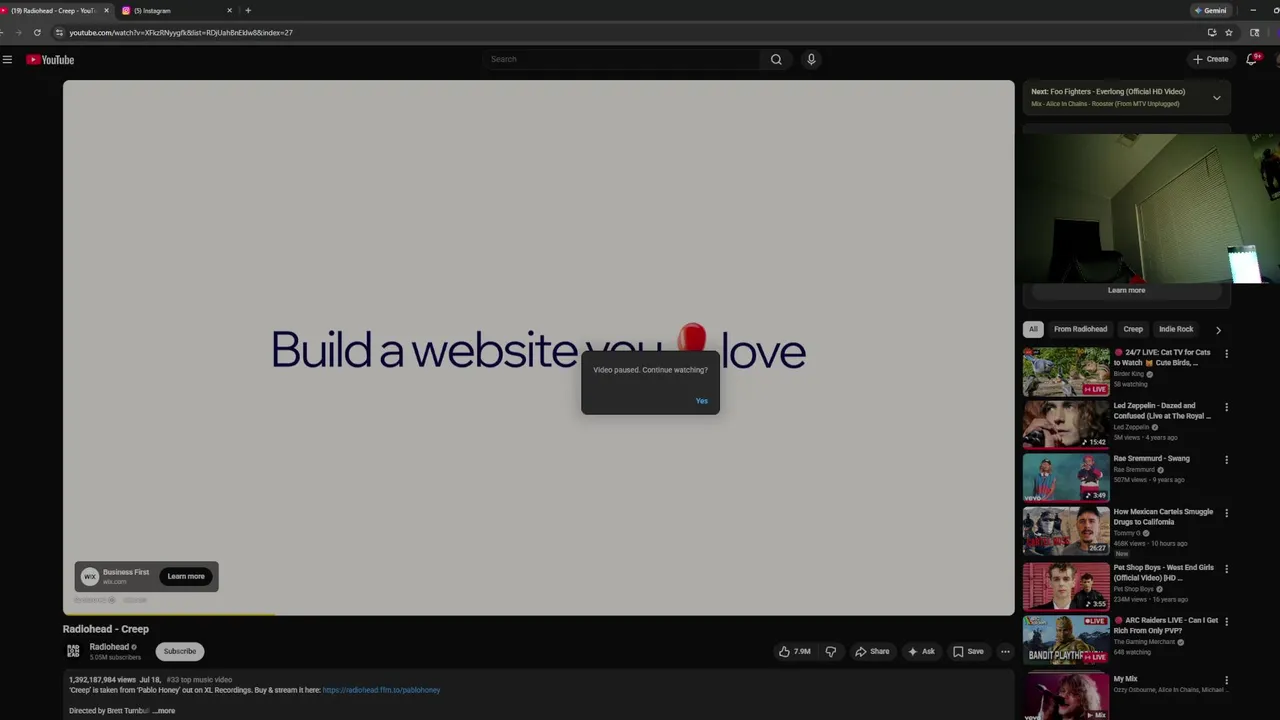Screen dimensions: 1280x720
Task: Select the All filter chip
Action: [1033, 329]
